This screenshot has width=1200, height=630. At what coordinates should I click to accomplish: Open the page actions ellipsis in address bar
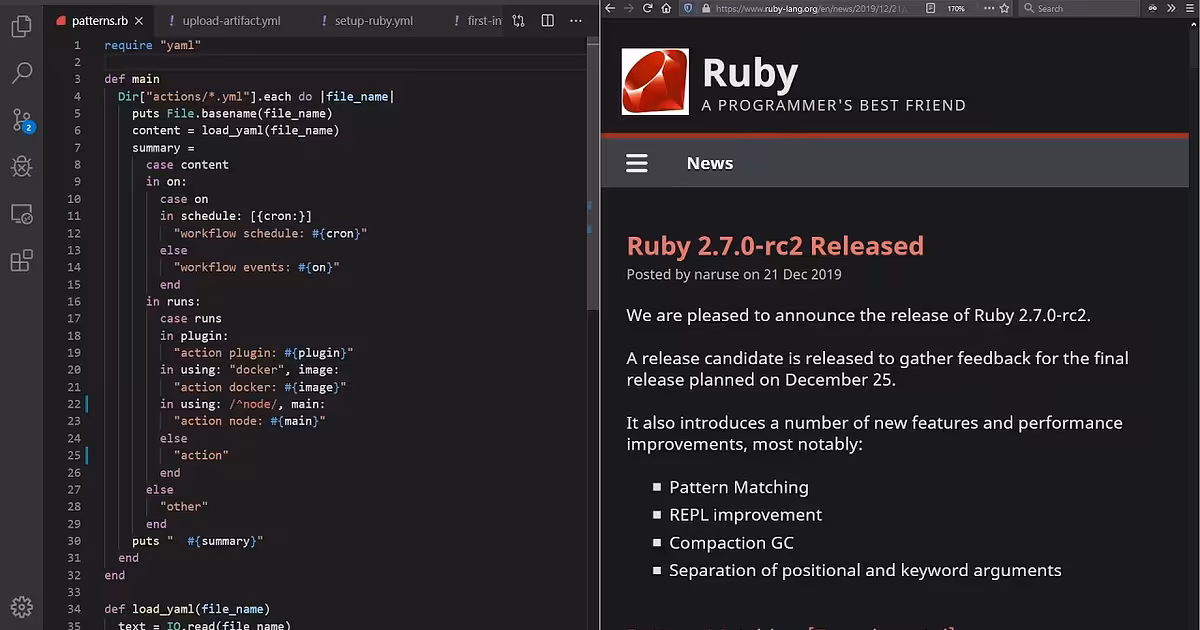coord(989,8)
